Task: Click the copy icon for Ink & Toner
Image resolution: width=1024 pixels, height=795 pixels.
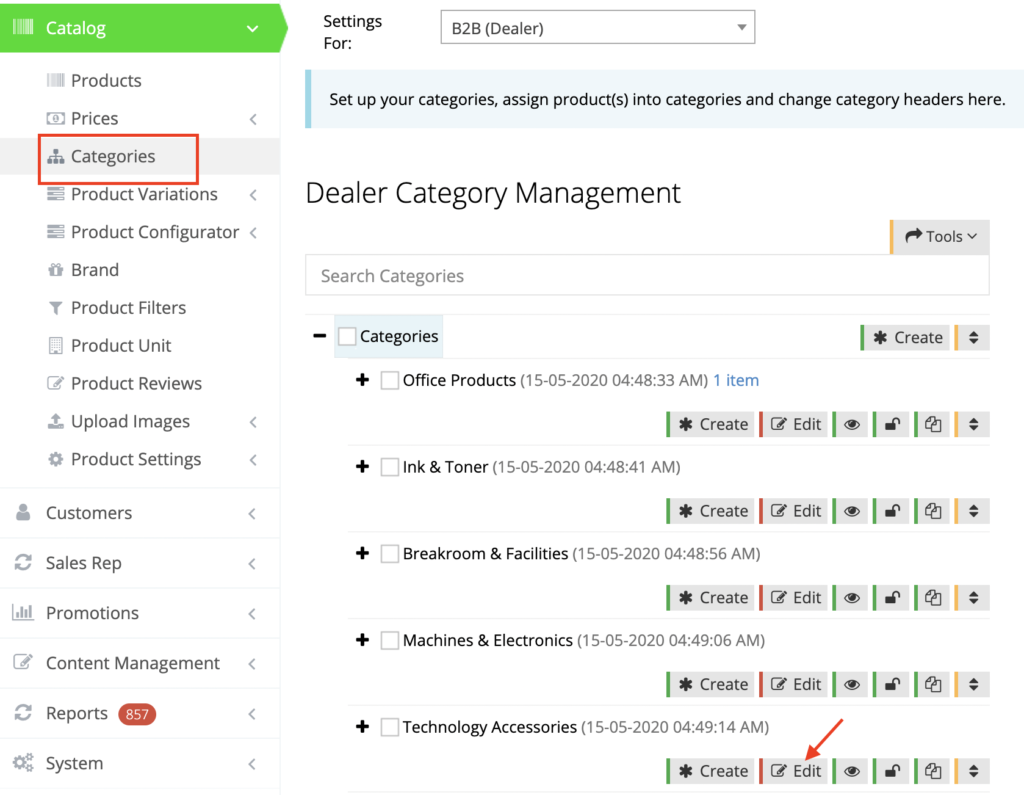Action: 932,511
